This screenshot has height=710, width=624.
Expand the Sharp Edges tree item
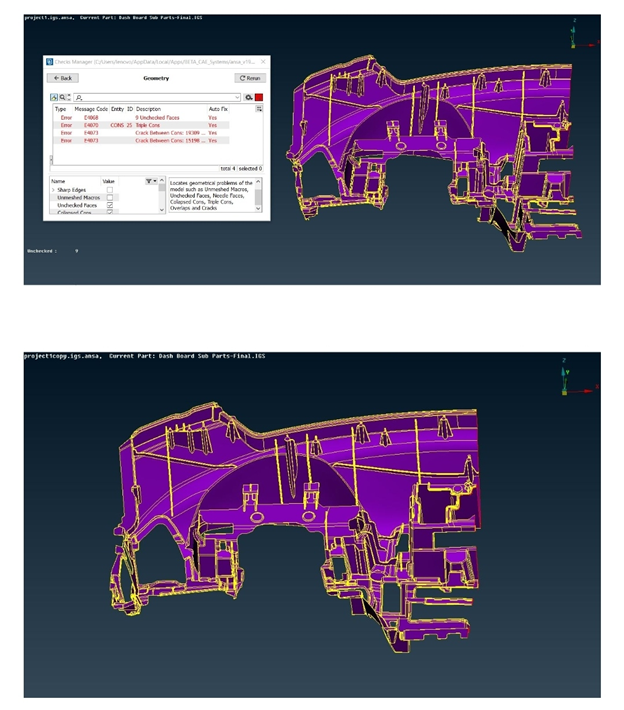pyautogui.click(x=53, y=189)
